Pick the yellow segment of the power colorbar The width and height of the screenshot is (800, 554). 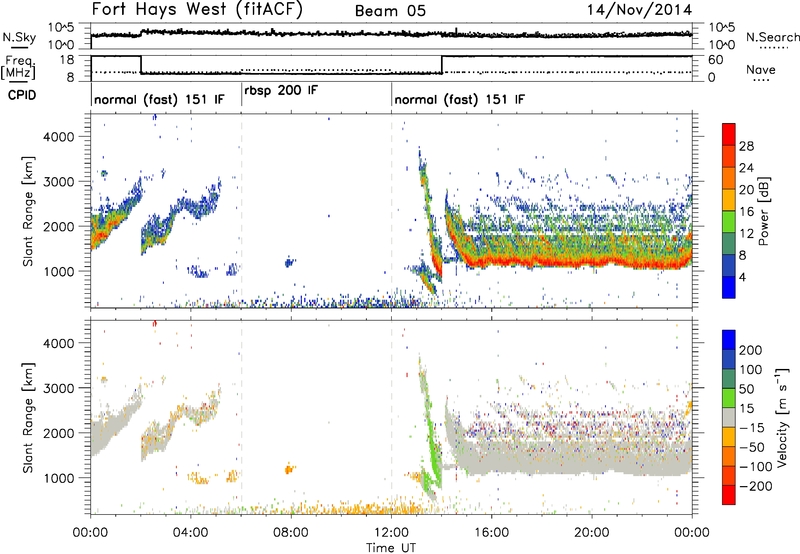click(729, 199)
